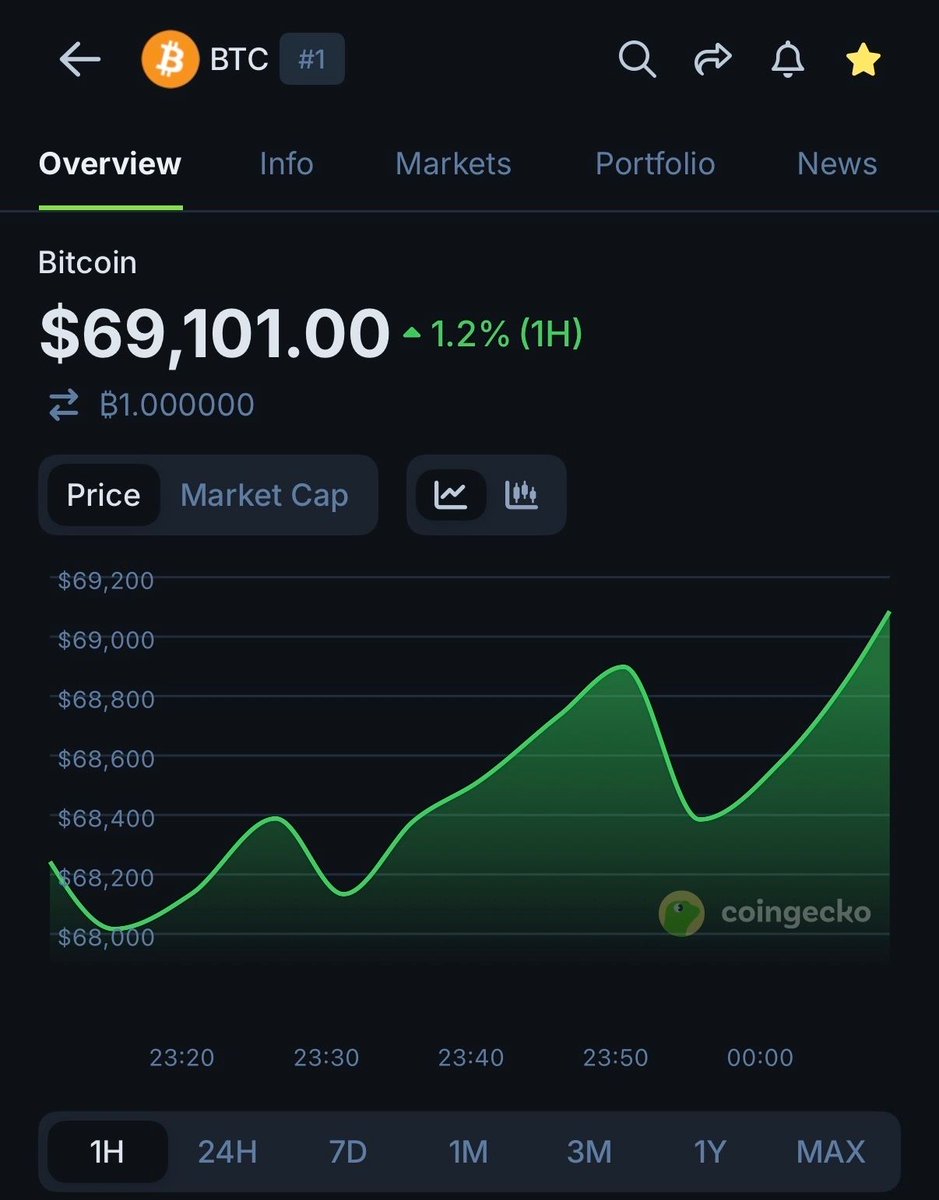
Task: Switch to the News tab
Action: tap(837, 164)
